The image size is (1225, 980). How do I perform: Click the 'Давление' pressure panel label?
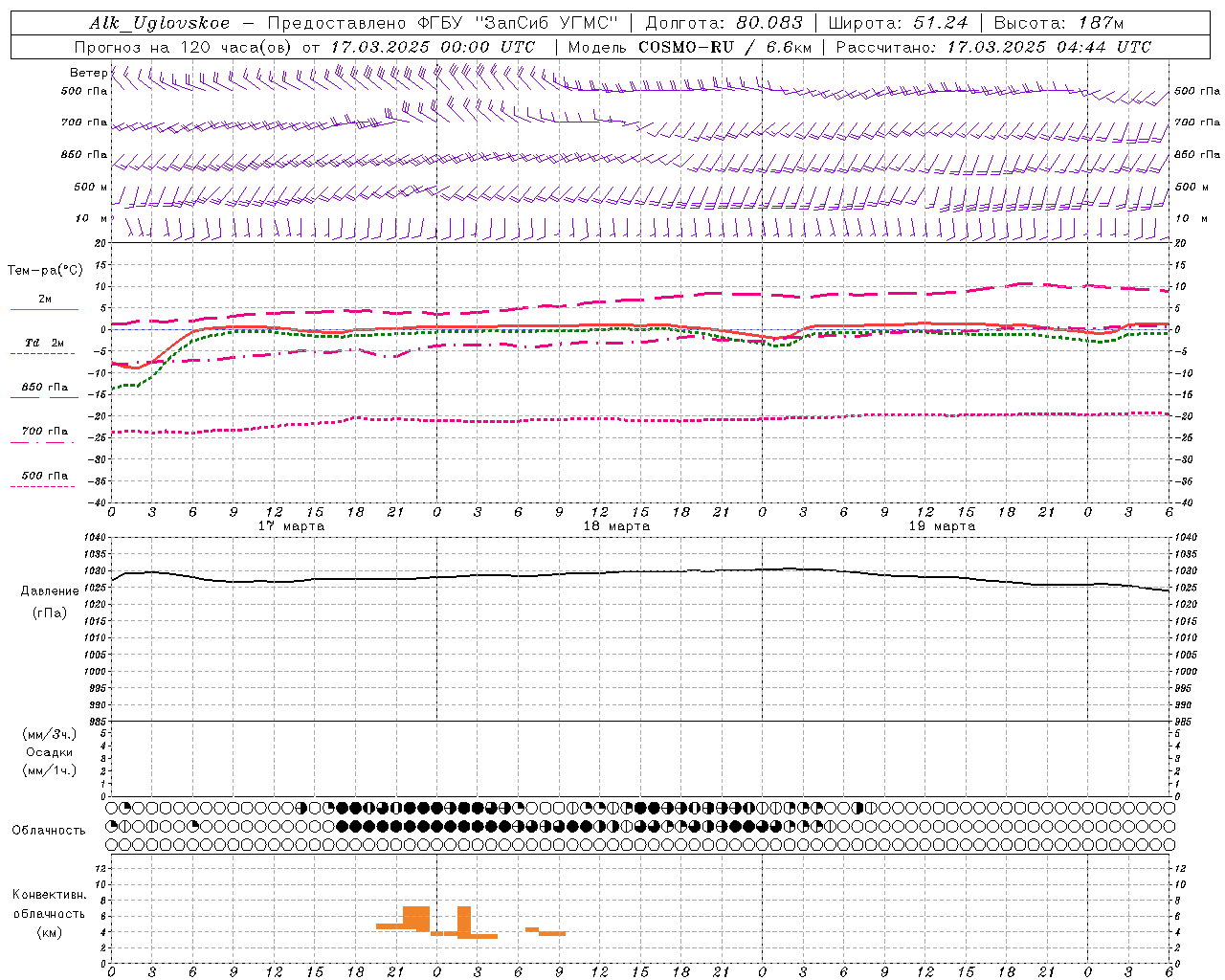point(50,591)
